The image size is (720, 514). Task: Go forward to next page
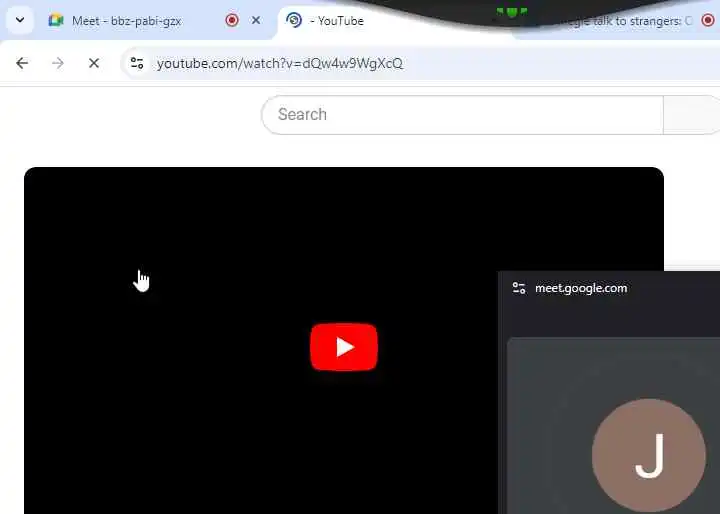pos(58,63)
